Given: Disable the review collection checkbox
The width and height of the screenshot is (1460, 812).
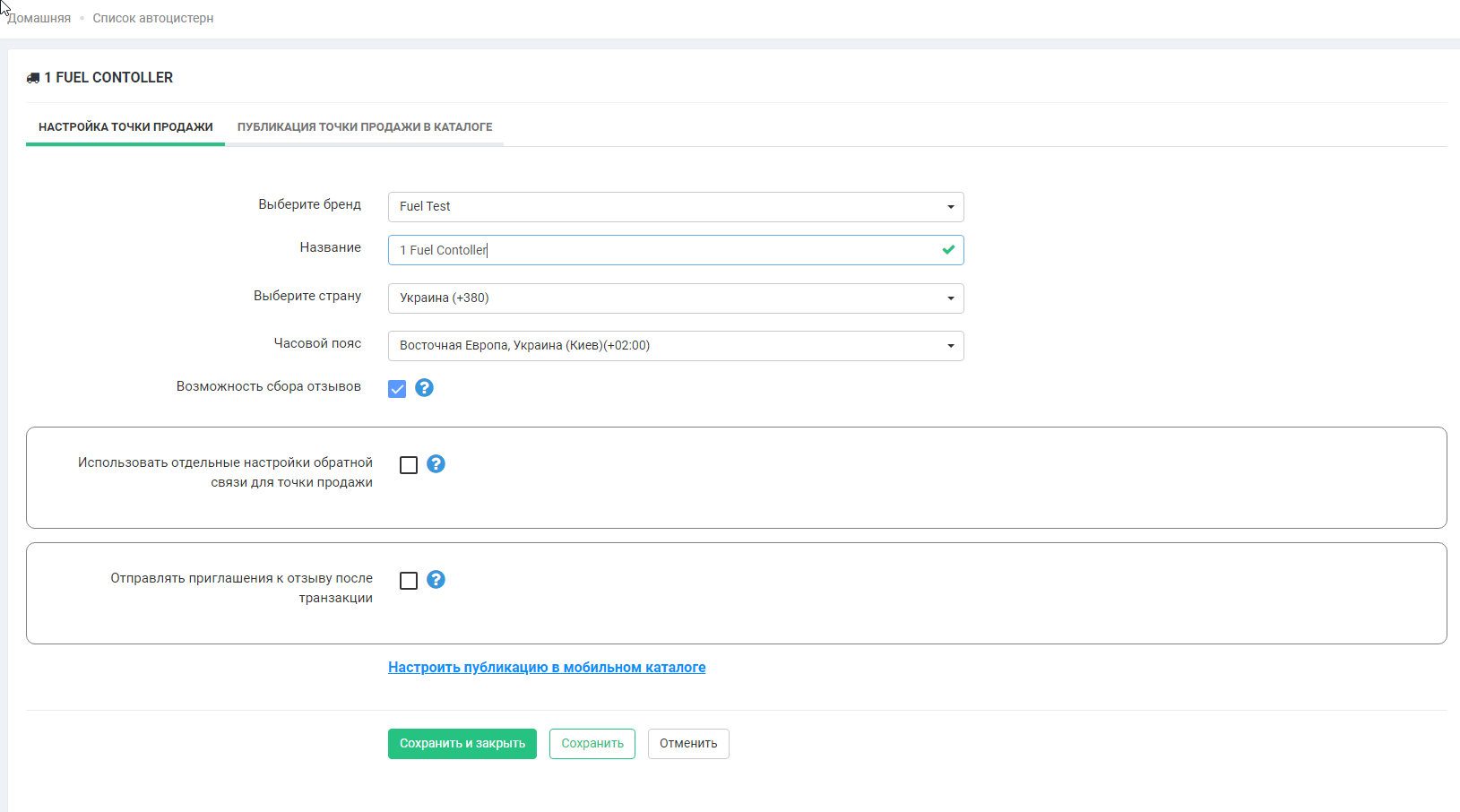Looking at the screenshot, I should (x=397, y=389).
